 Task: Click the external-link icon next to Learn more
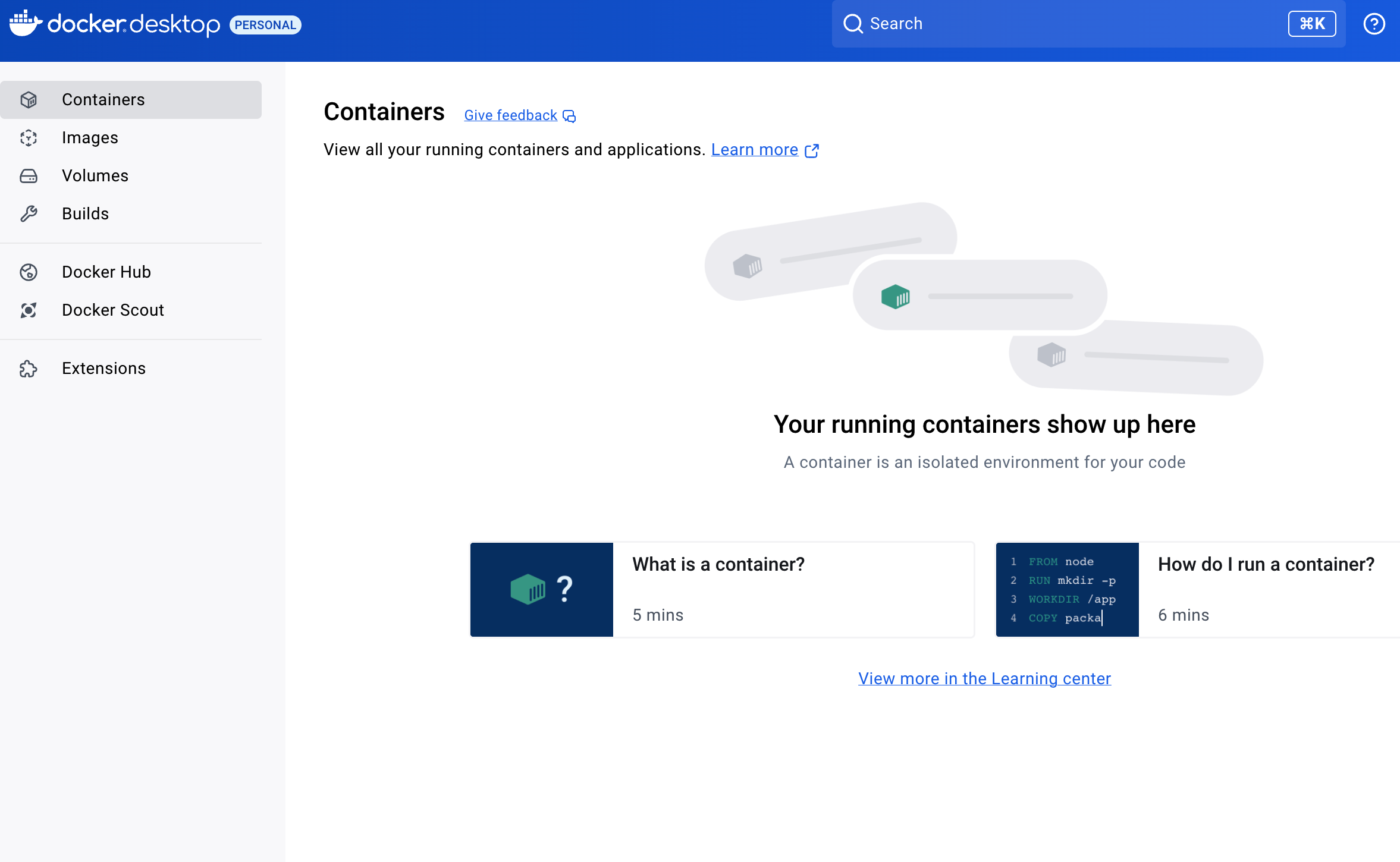click(x=812, y=150)
